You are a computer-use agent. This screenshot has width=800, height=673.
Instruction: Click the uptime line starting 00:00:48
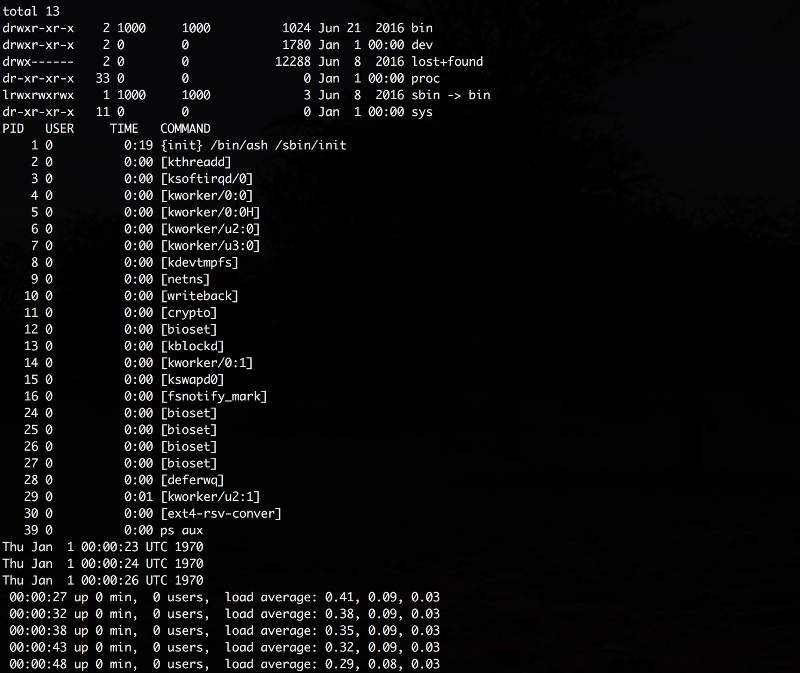pyautogui.click(x=224, y=664)
